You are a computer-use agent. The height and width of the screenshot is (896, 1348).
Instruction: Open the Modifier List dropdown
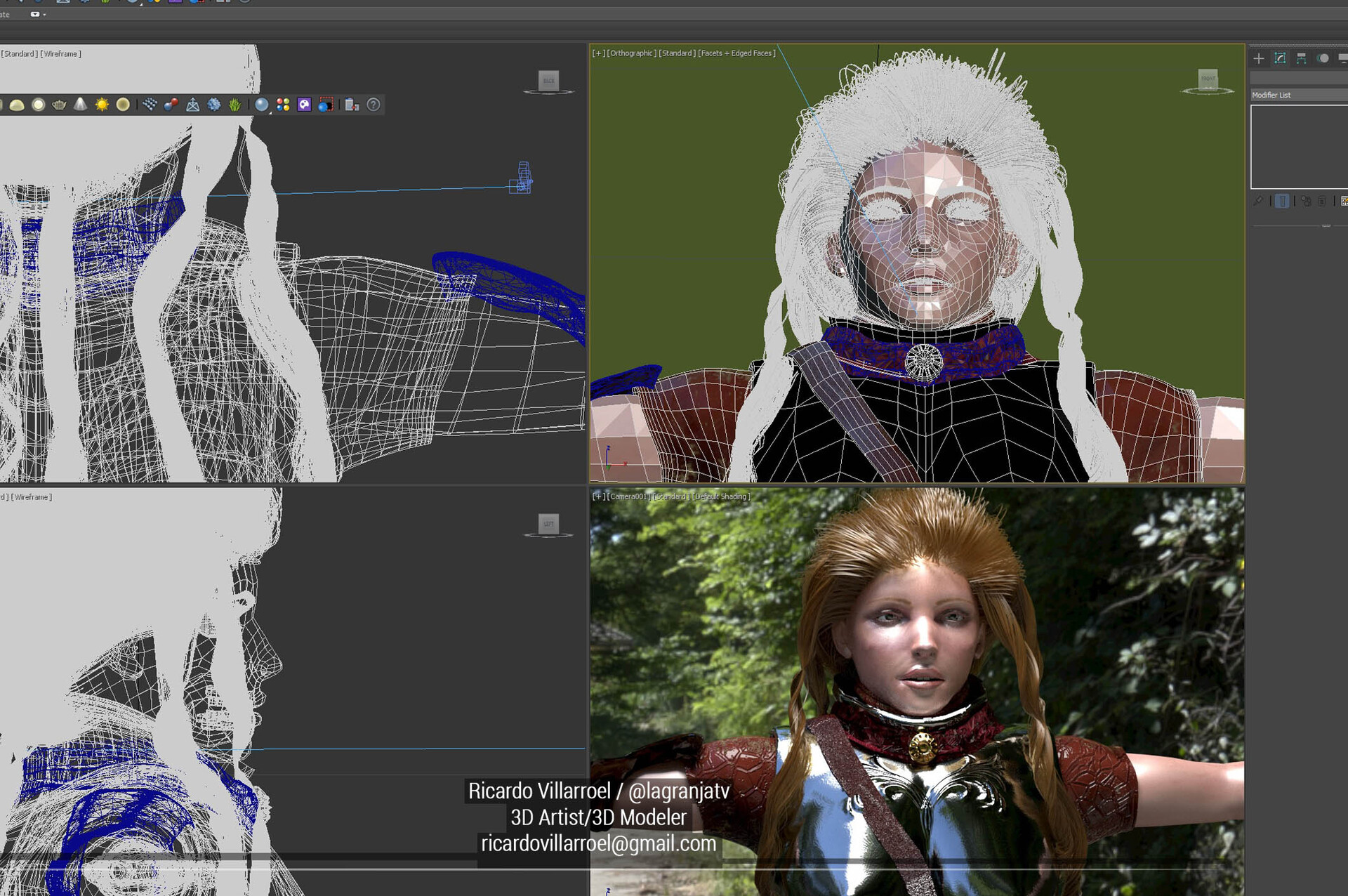tap(1297, 95)
